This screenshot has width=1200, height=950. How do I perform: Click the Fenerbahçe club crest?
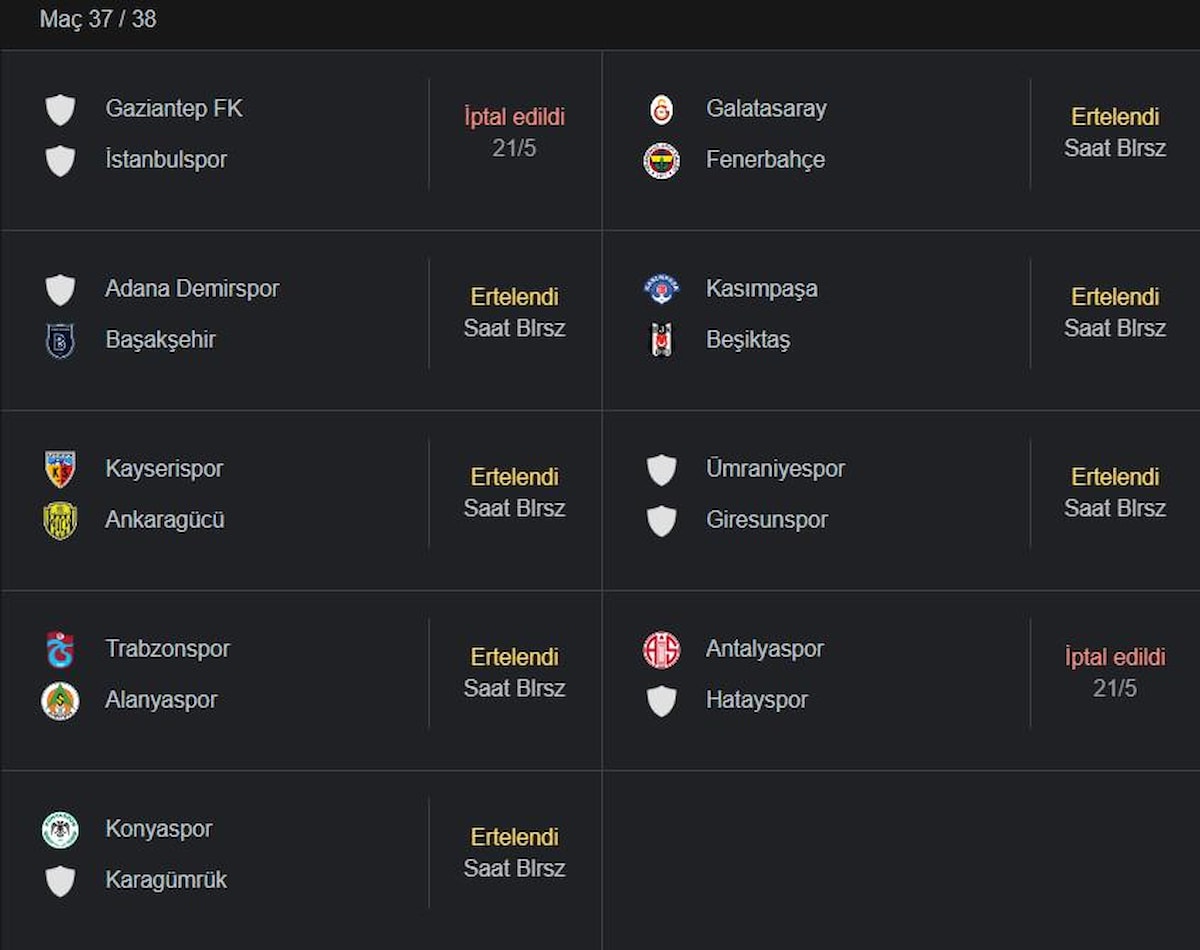[661, 161]
